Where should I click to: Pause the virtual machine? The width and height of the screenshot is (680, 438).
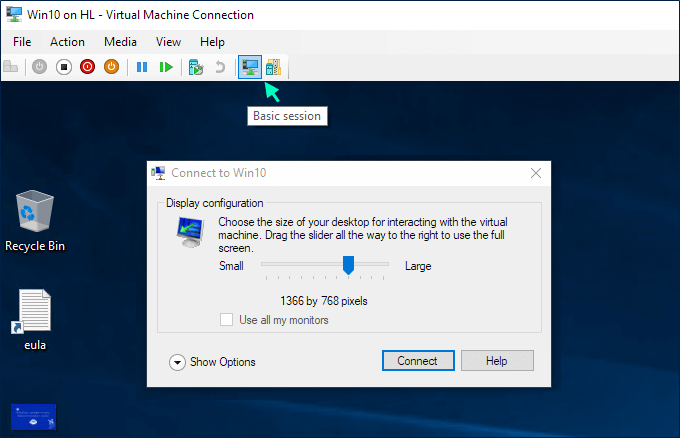click(142, 67)
